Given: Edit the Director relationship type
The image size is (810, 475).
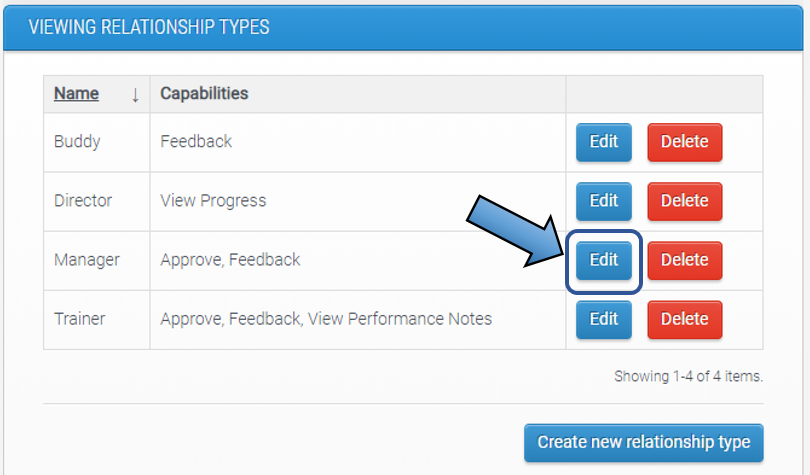Looking at the screenshot, I should (x=603, y=201).
